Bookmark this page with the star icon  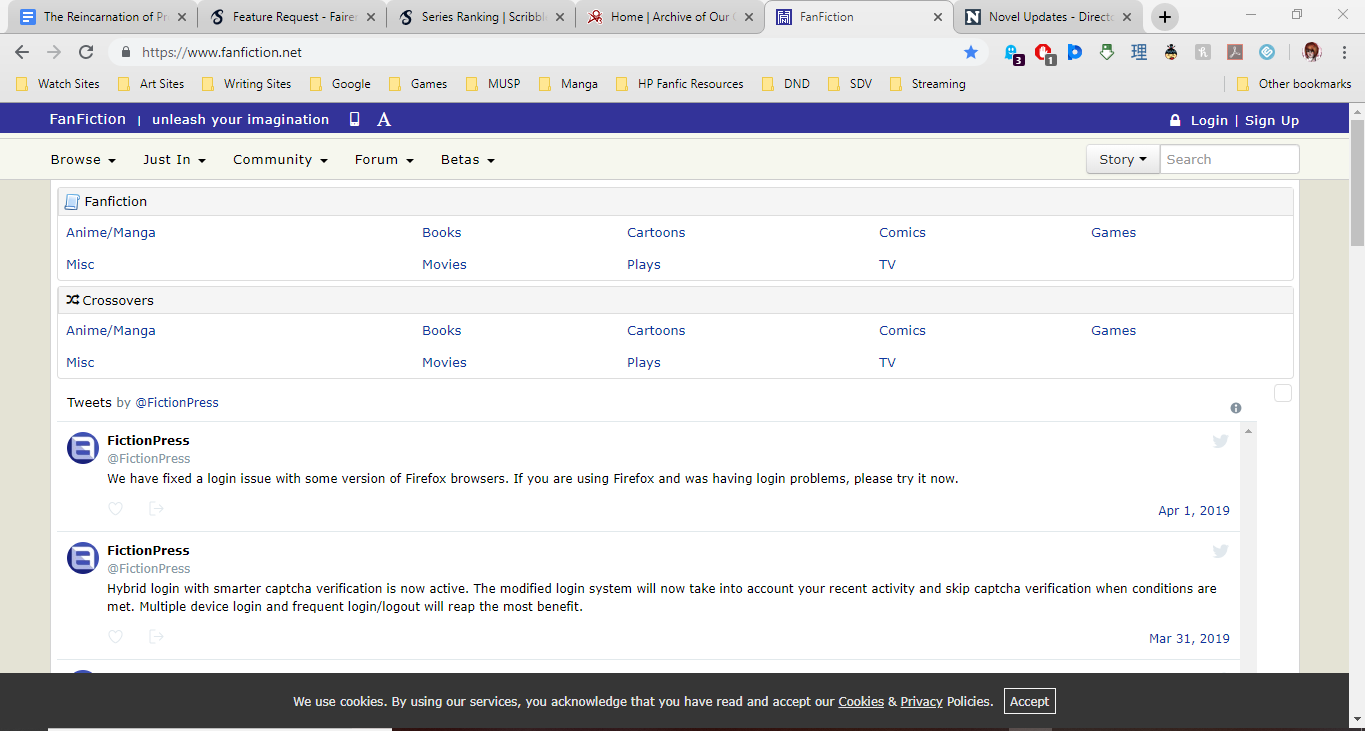click(970, 52)
